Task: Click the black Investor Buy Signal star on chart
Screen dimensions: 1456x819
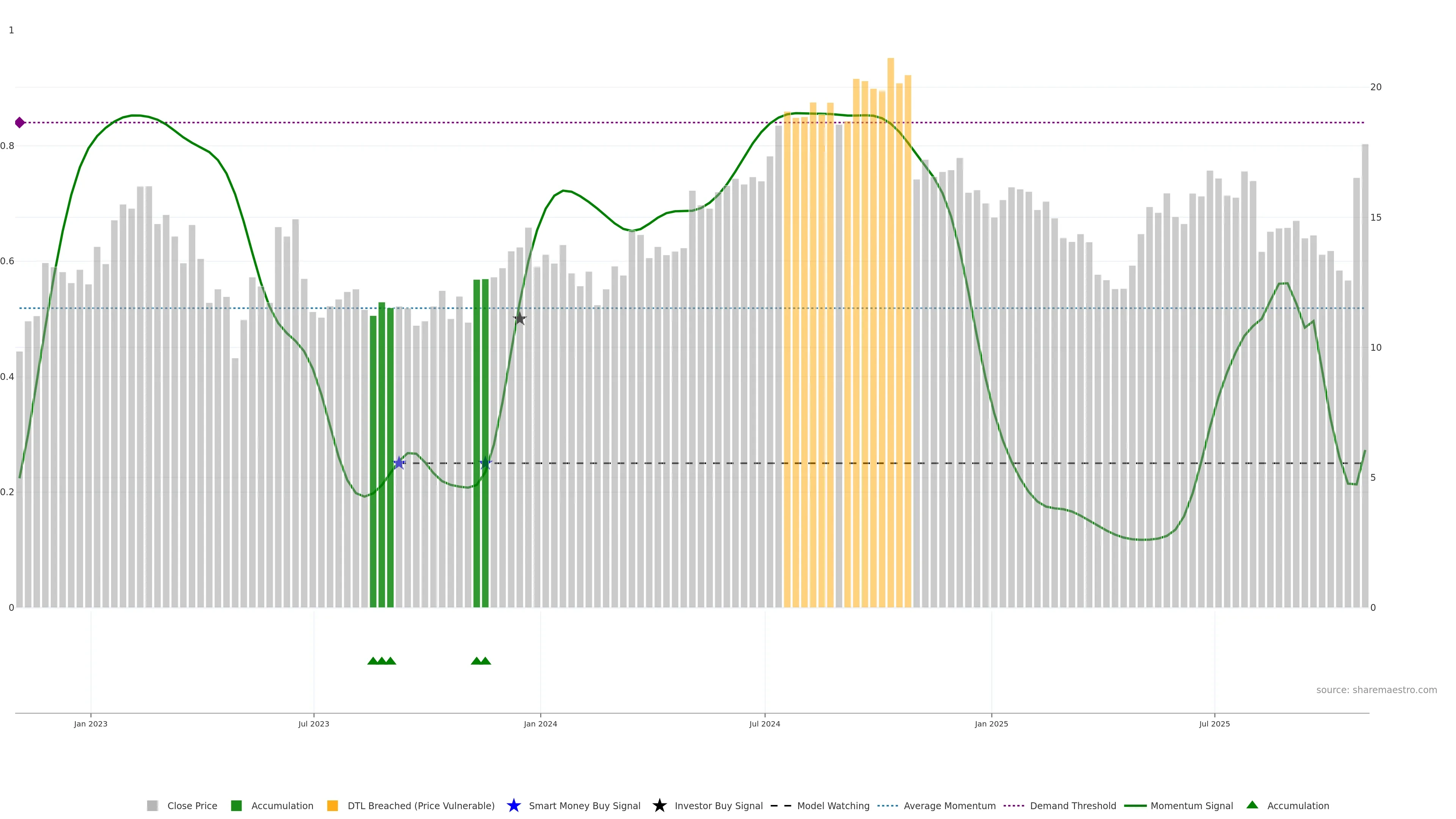Action: [x=519, y=319]
